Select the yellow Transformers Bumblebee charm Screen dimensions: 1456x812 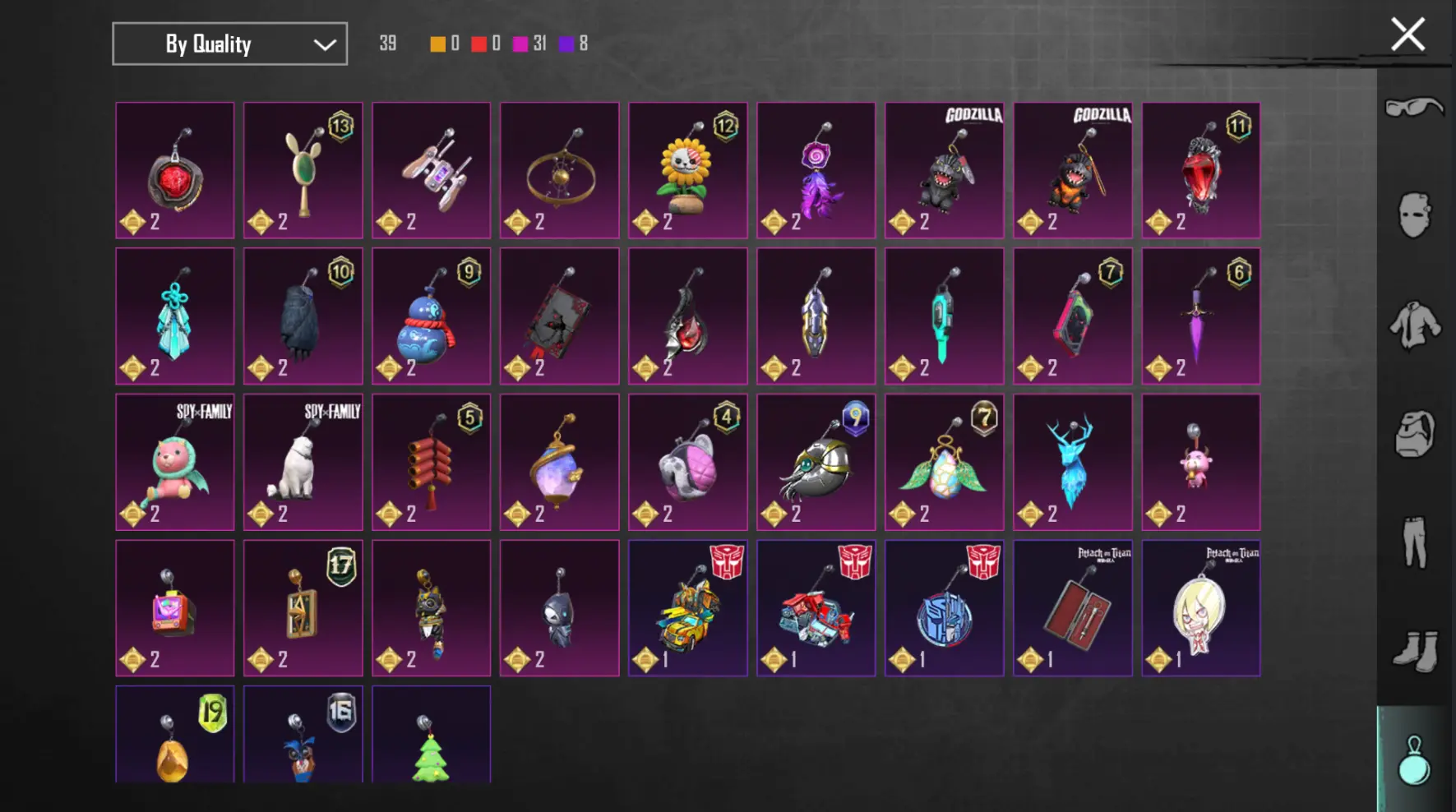687,608
